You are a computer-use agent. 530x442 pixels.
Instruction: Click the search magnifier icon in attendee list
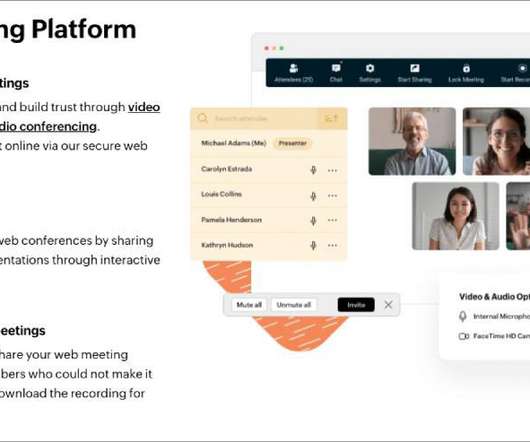(202, 118)
